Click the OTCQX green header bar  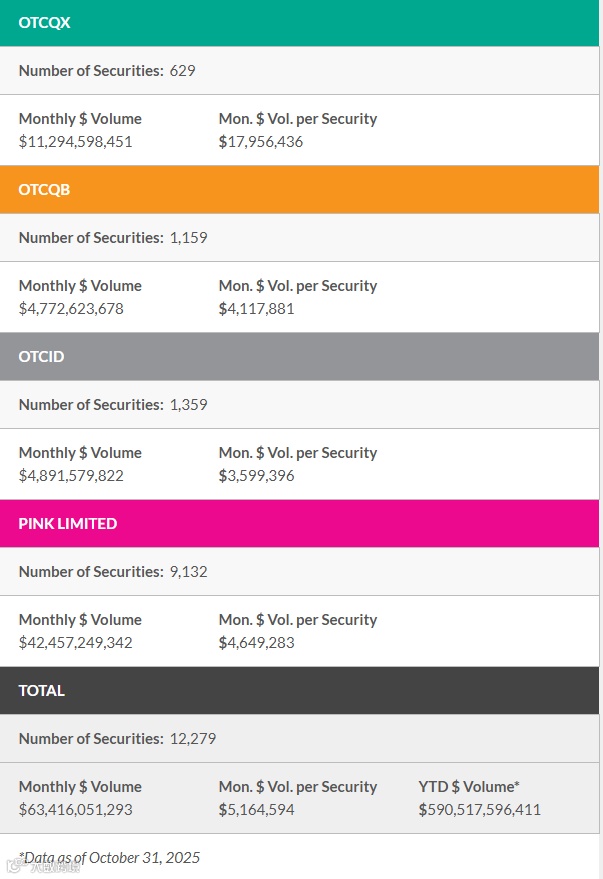tap(300, 22)
